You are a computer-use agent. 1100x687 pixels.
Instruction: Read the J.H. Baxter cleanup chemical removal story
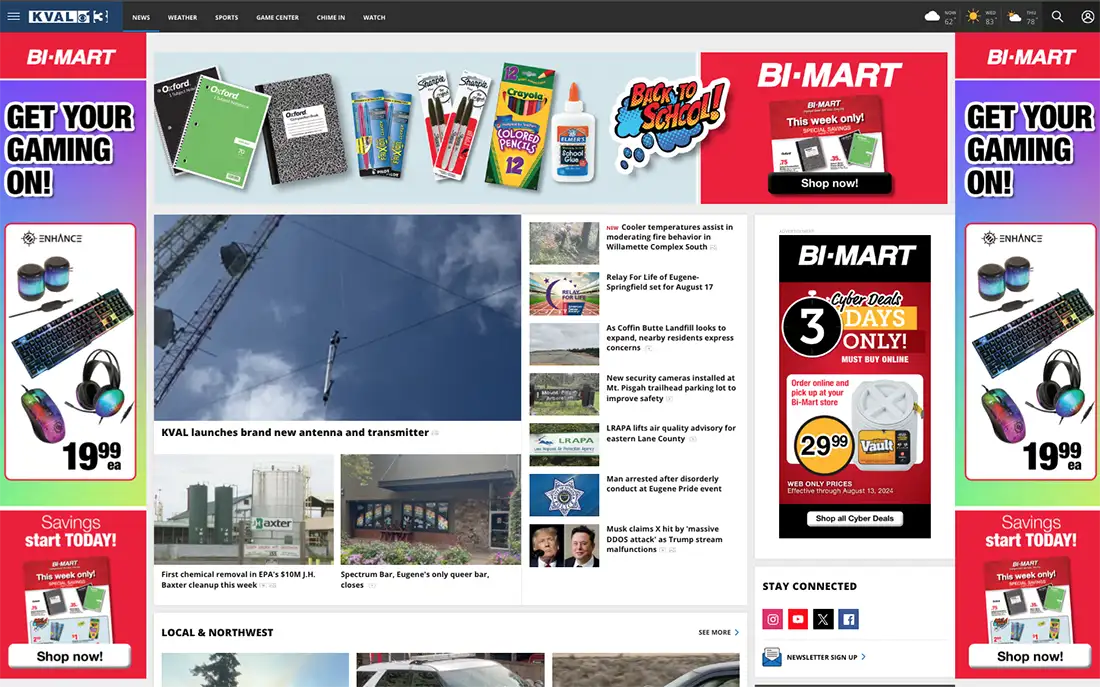click(x=239, y=580)
